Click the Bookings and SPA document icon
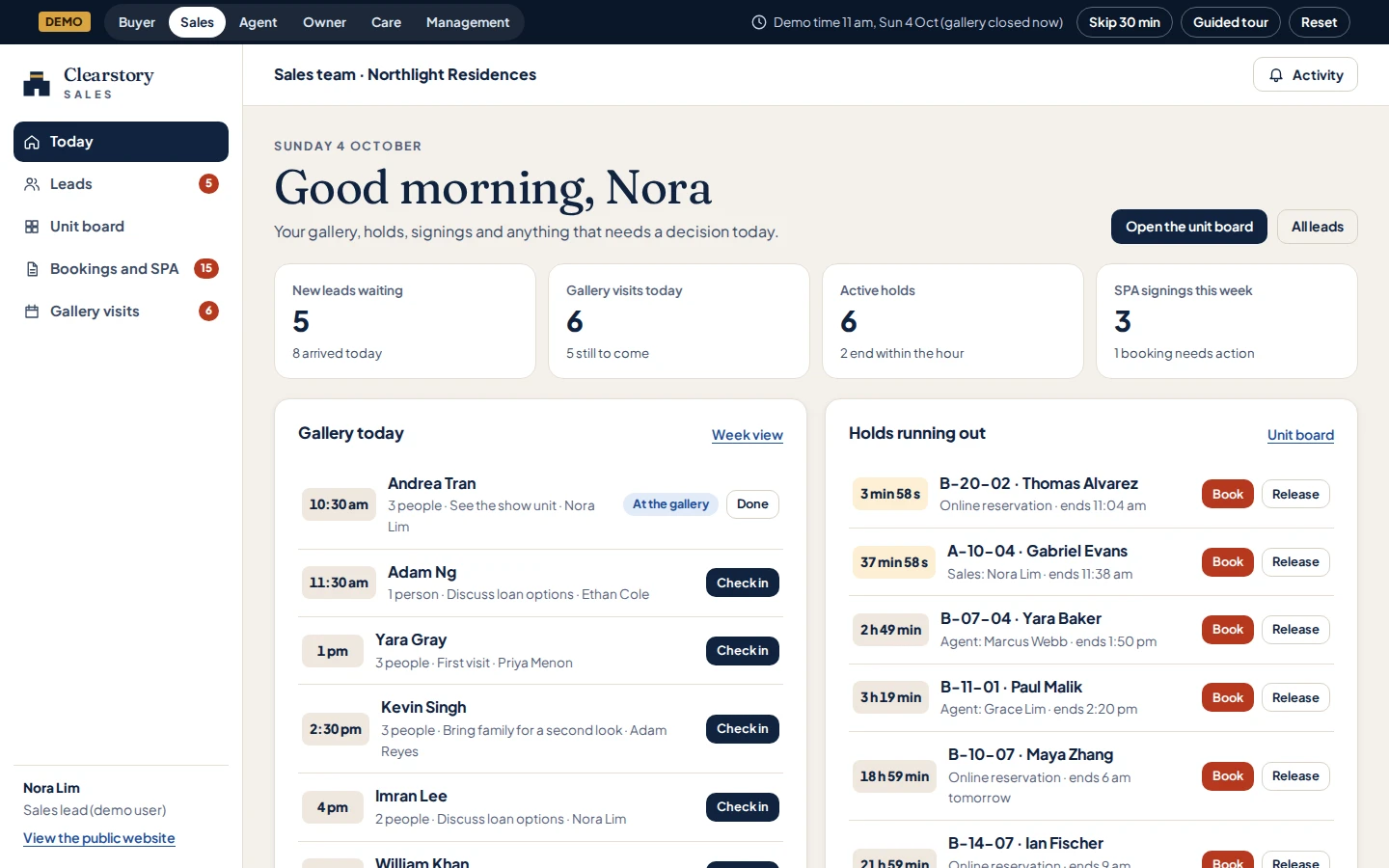Viewport: 1389px width, 868px height. click(32, 269)
